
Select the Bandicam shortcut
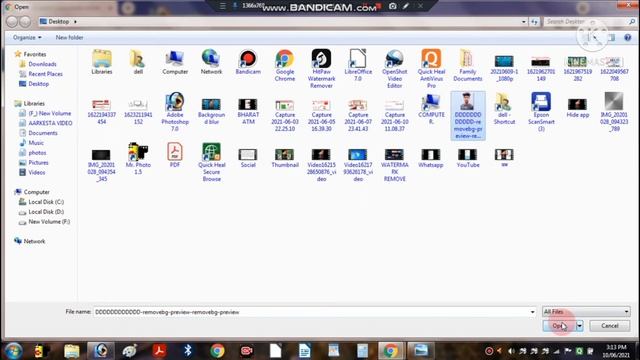(248, 62)
